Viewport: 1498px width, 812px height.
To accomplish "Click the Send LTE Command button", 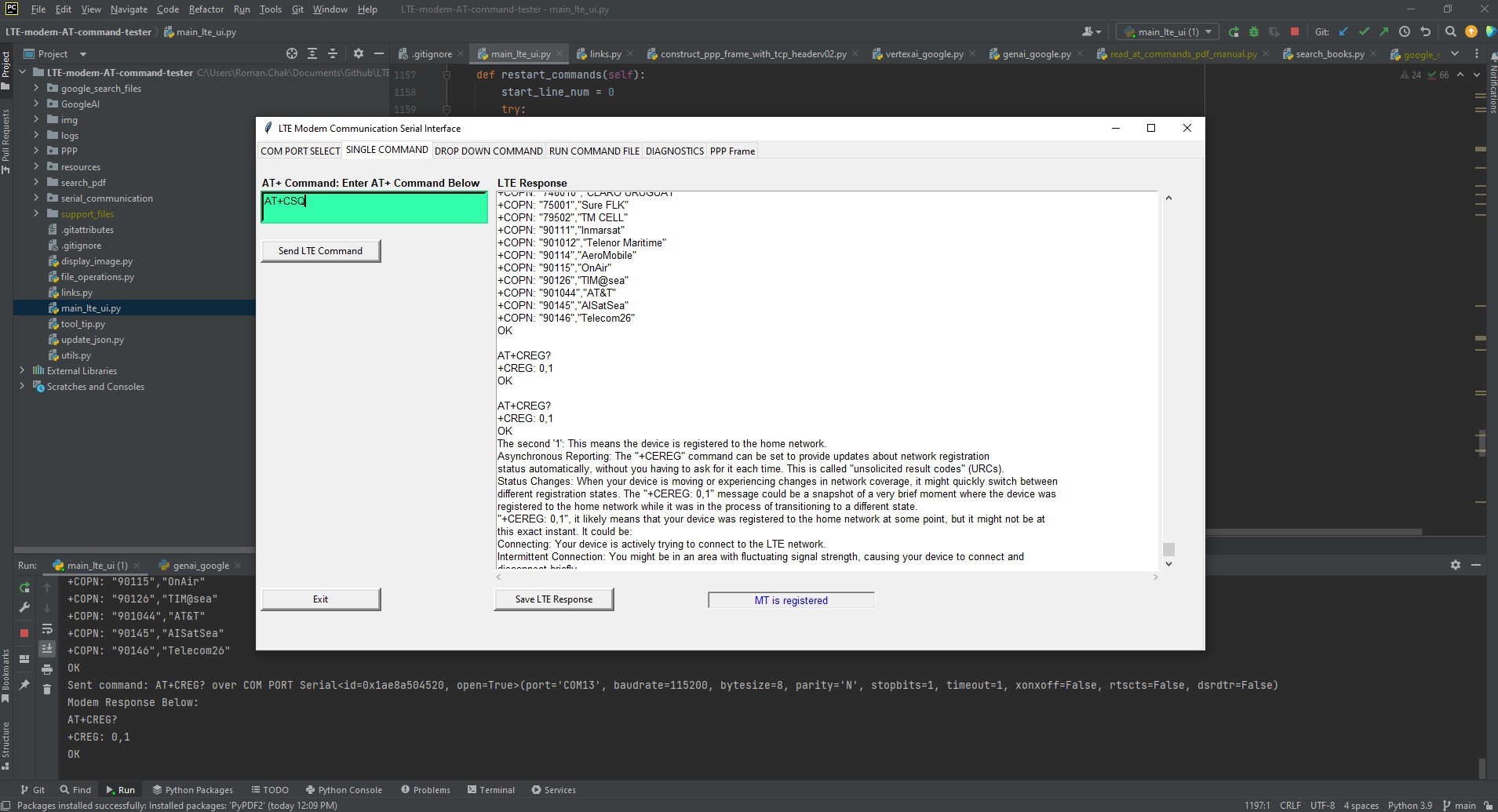I will pyautogui.click(x=320, y=250).
